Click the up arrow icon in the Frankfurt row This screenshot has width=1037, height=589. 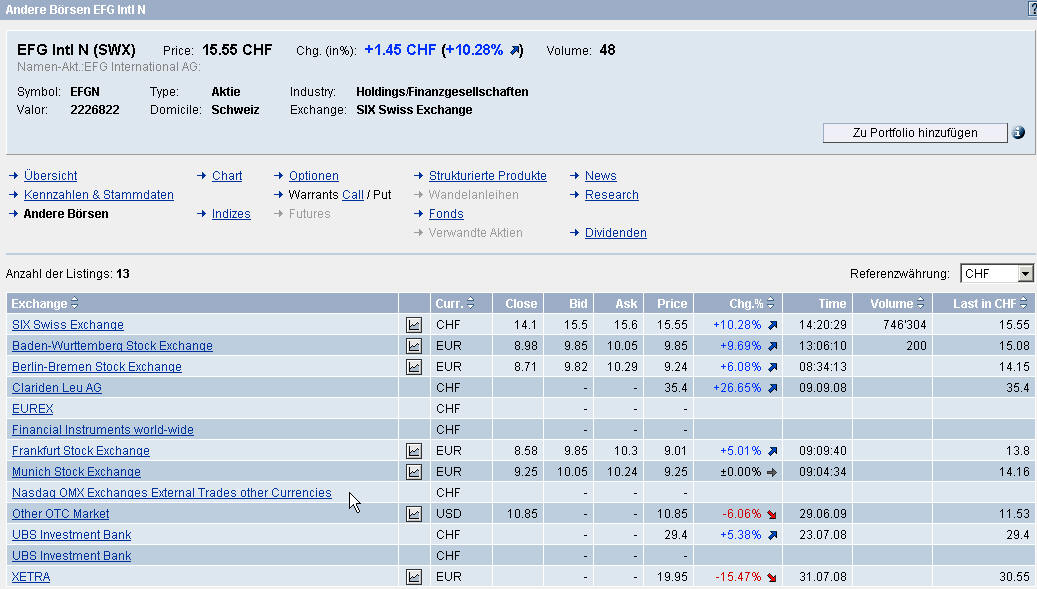772,451
